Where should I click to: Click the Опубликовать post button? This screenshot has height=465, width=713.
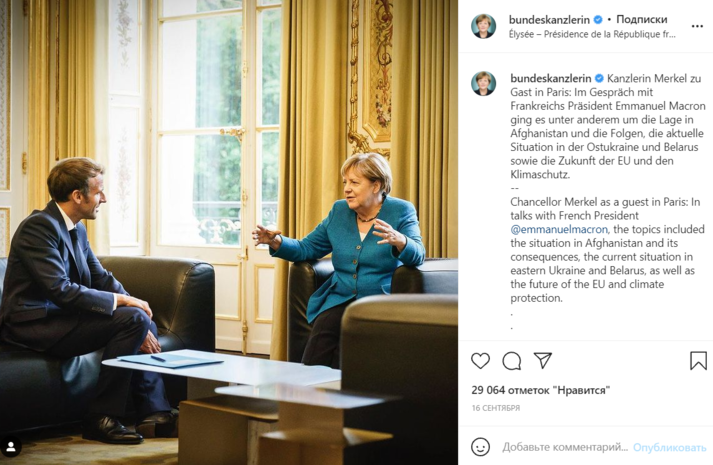click(x=669, y=447)
